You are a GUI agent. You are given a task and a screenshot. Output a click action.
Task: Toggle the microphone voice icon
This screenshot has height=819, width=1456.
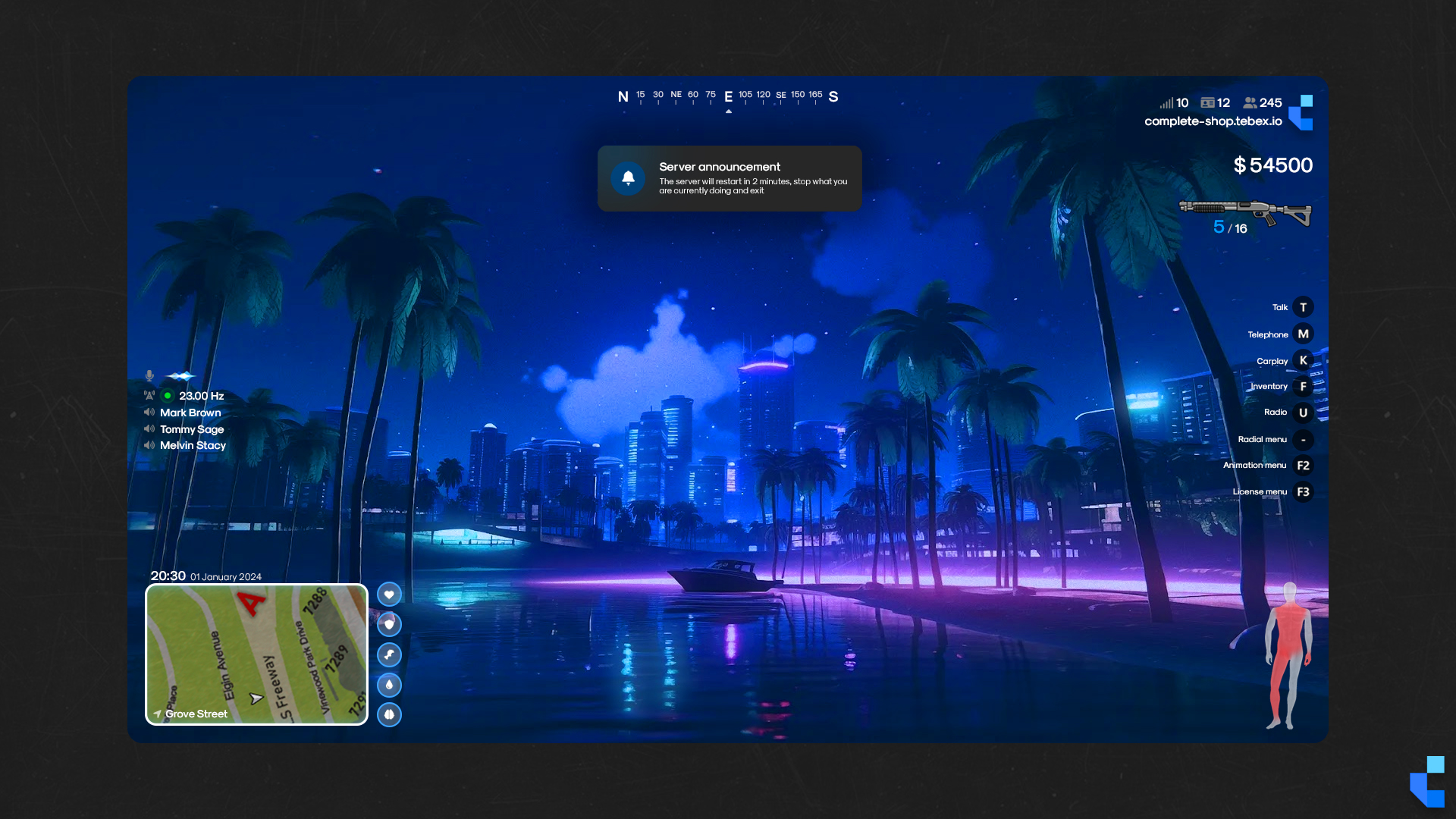pos(149,375)
